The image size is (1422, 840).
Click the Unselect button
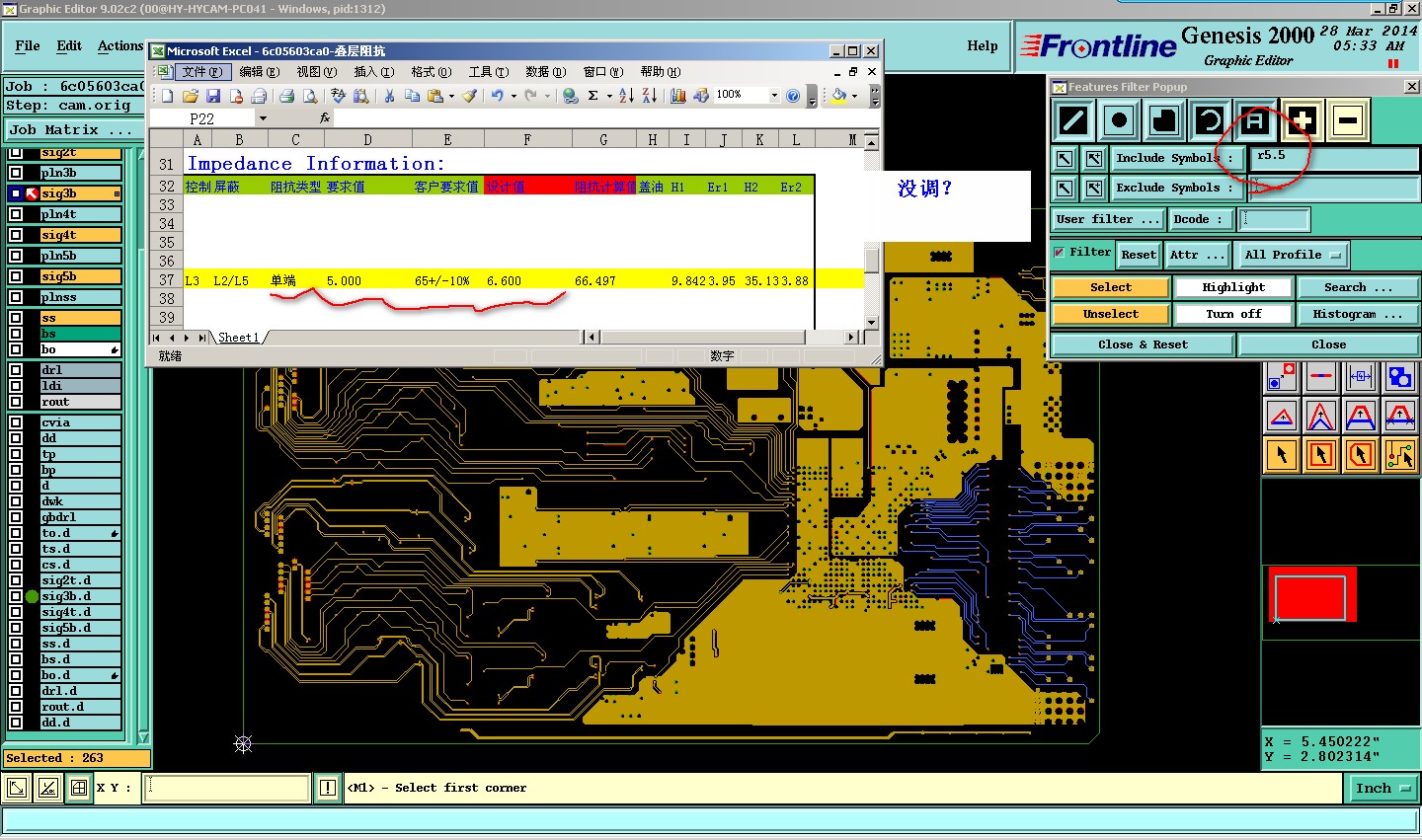coord(1111,314)
